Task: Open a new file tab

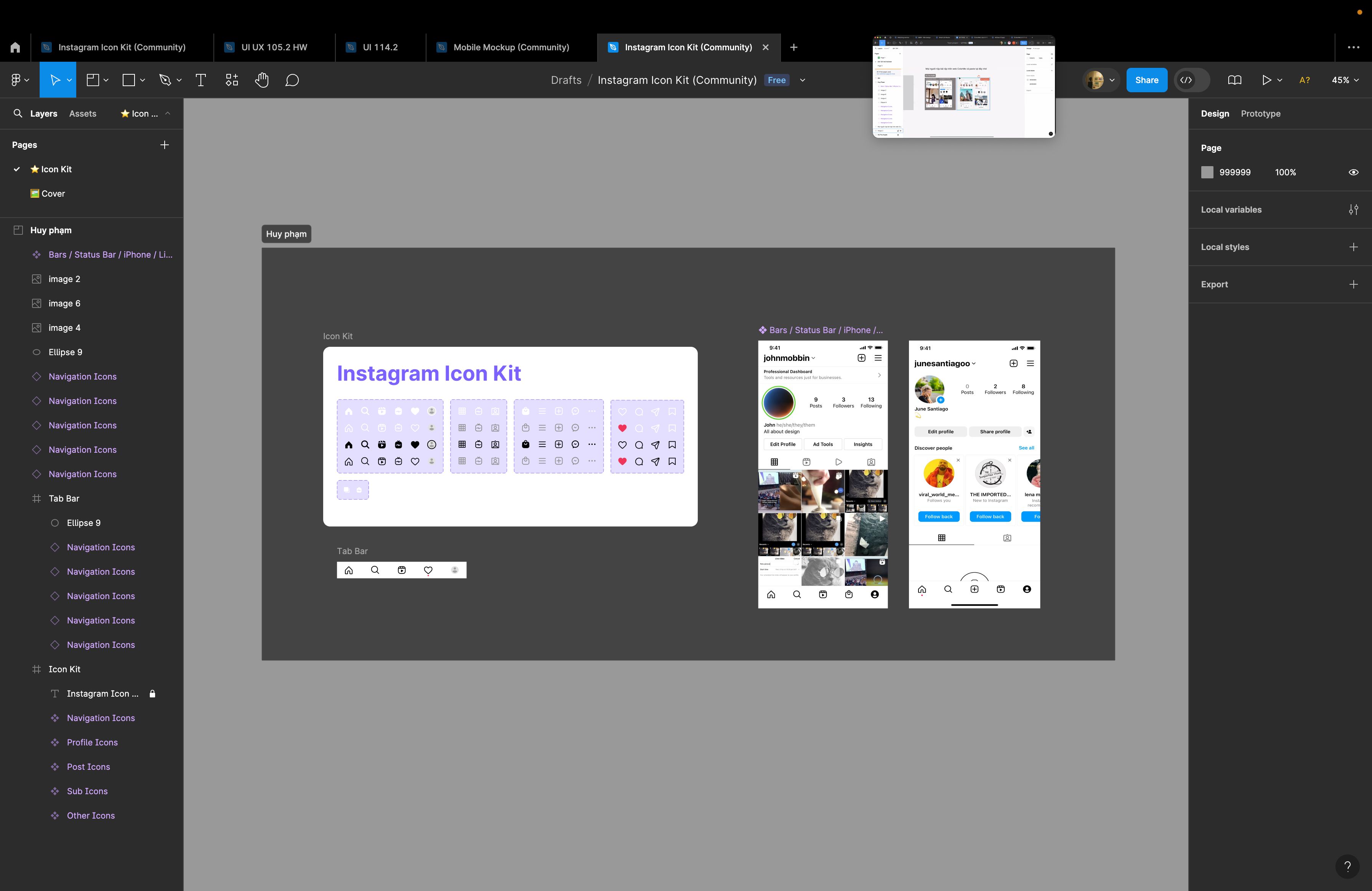Action: pos(794,47)
